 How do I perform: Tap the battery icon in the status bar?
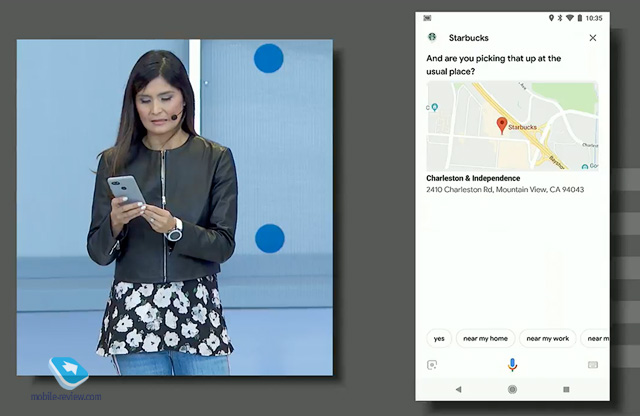point(580,18)
